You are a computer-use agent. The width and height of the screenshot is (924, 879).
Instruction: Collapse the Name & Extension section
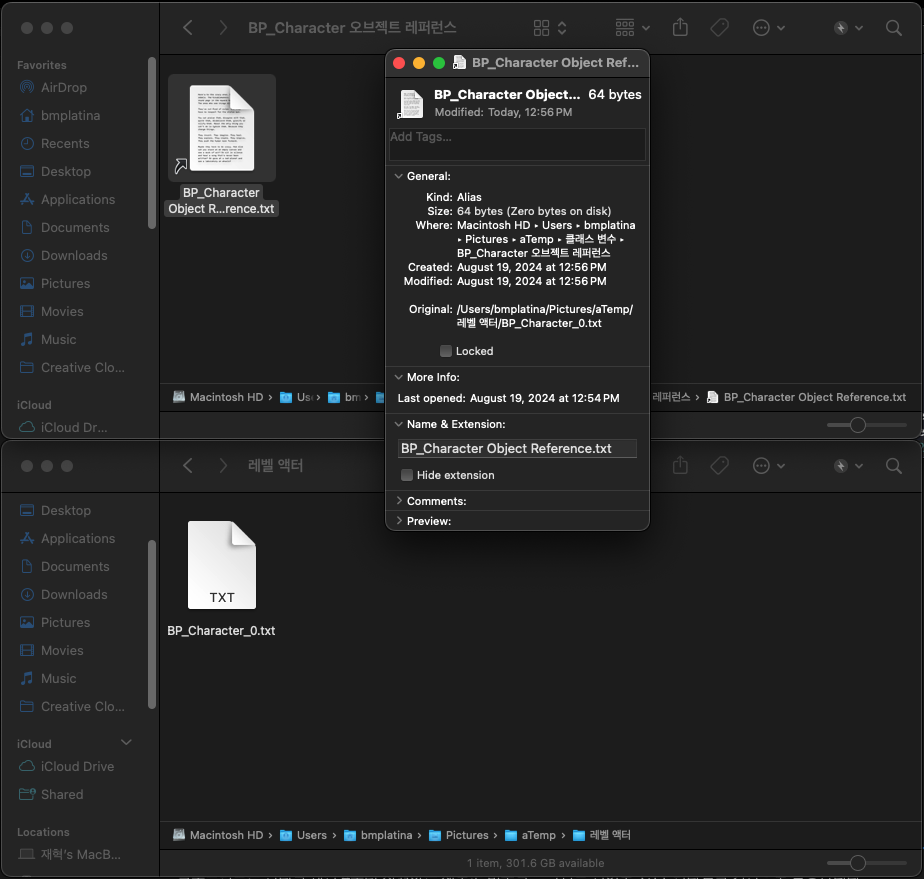pyautogui.click(x=399, y=424)
